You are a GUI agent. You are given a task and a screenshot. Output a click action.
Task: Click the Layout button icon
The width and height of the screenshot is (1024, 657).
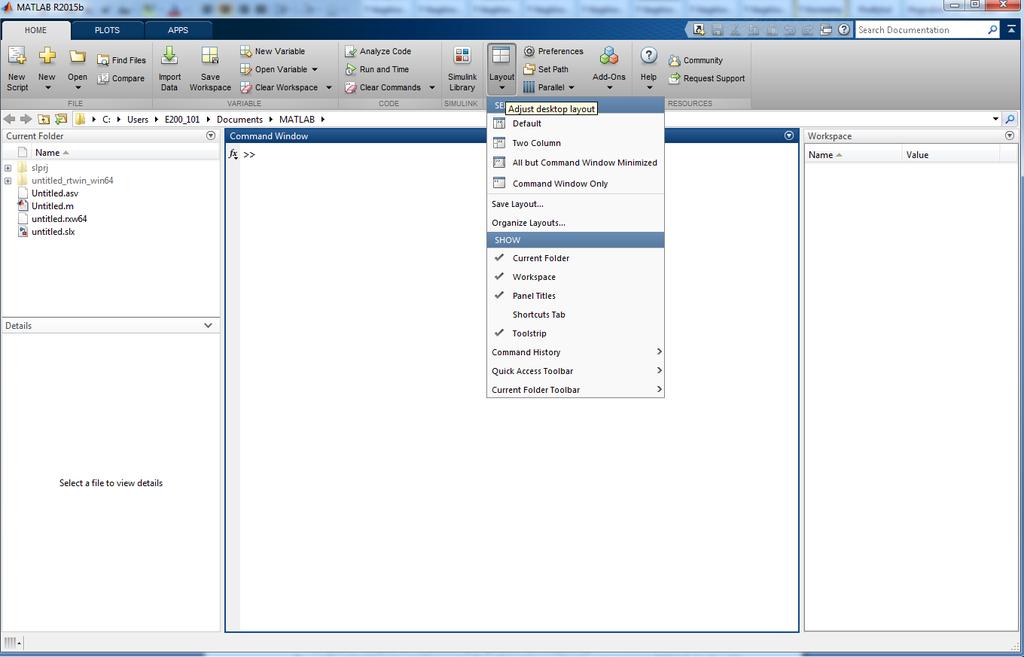pos(501,56)
